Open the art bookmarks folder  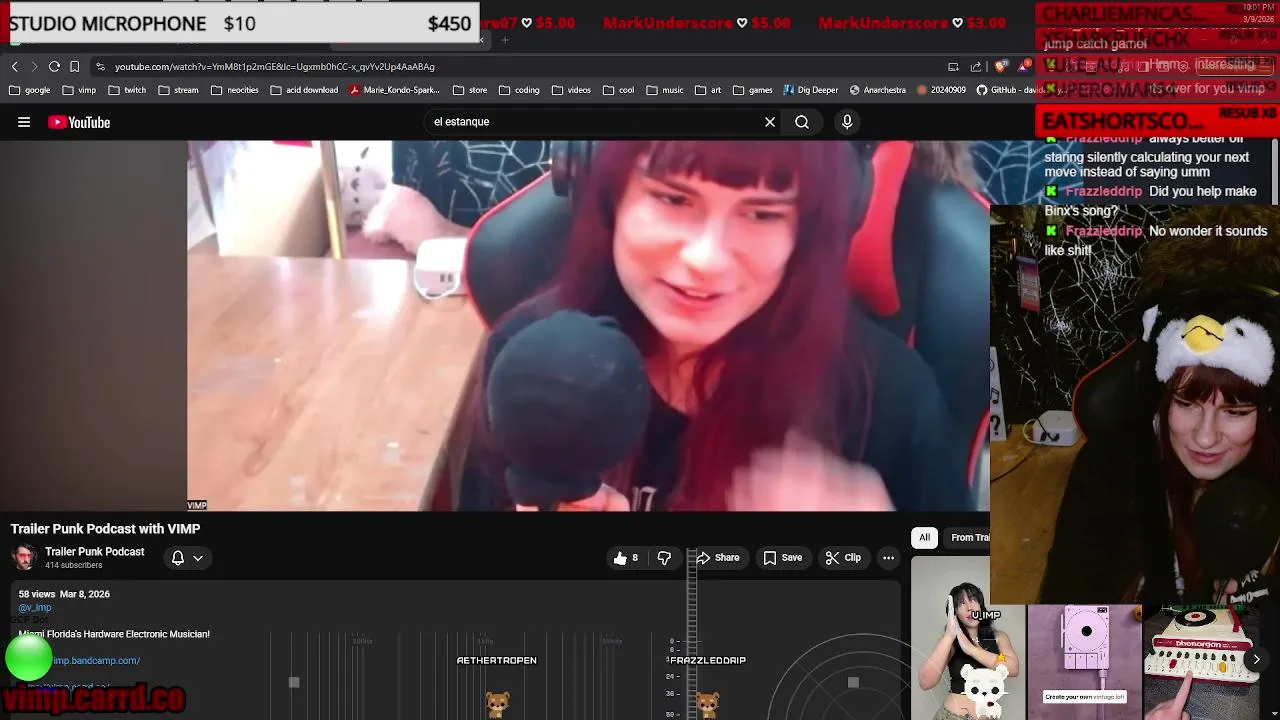coord(708,90)
